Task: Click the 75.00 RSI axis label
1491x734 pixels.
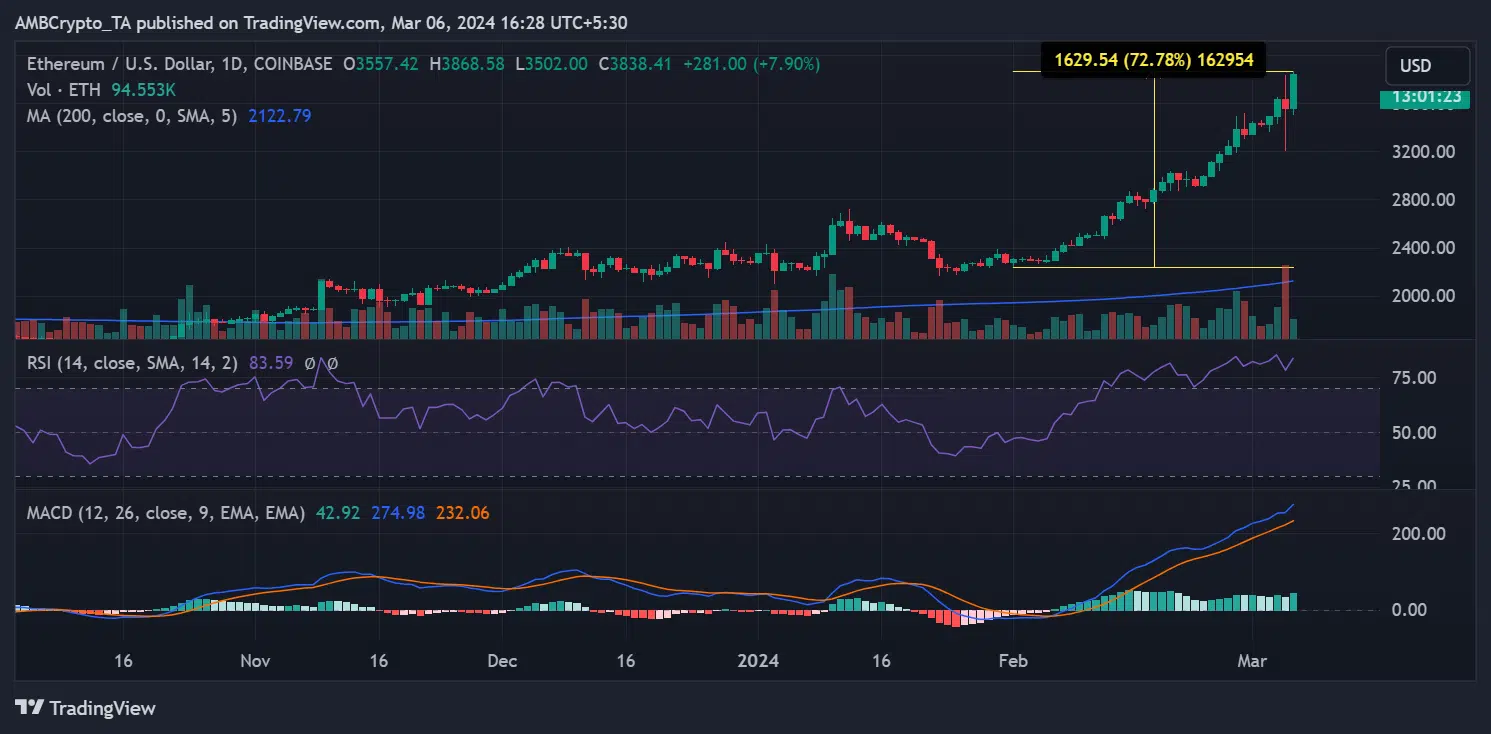Action: tap(1415, 378)
